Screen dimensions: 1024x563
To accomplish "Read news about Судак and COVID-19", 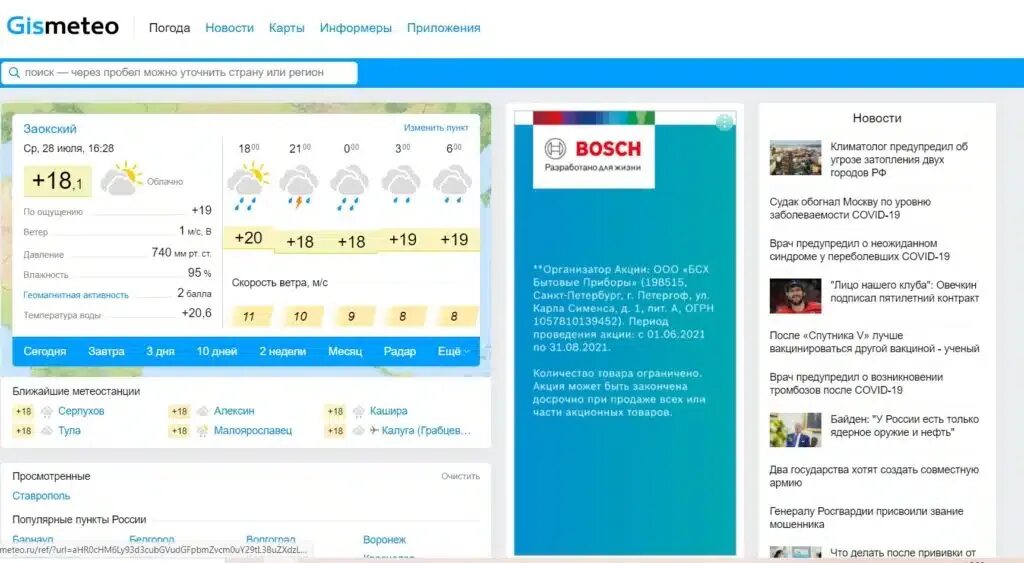I will coord(850,208).
